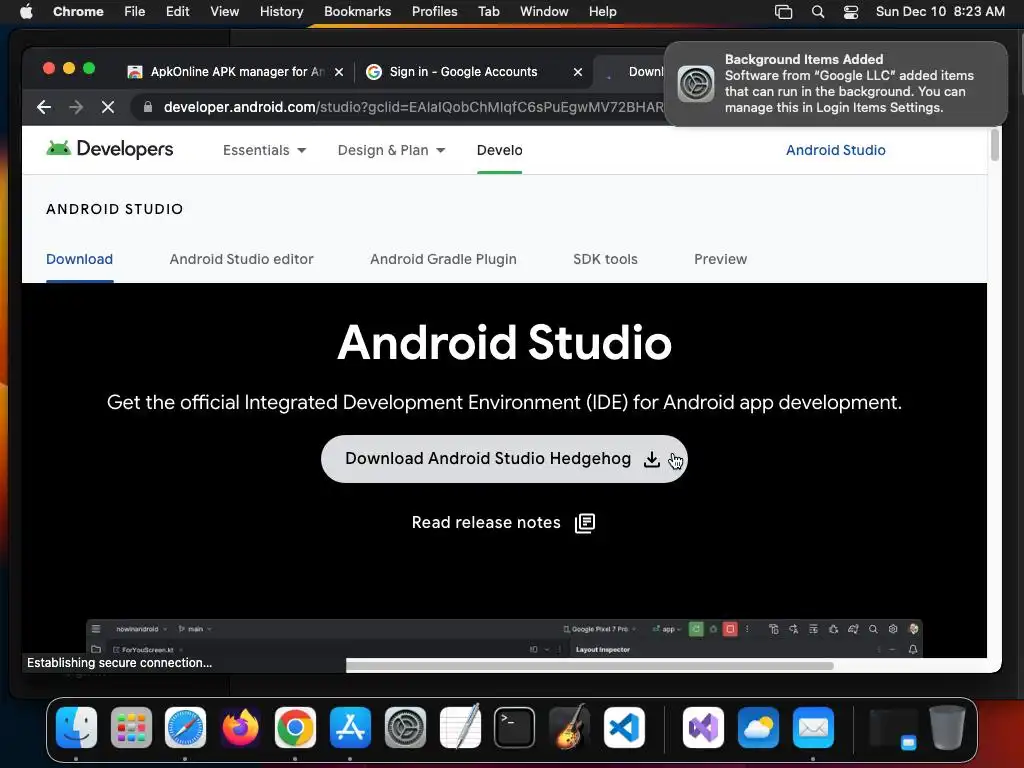Open TextEdit from the Dock
Screen dimensions: 1024x768
pos(460,728)
